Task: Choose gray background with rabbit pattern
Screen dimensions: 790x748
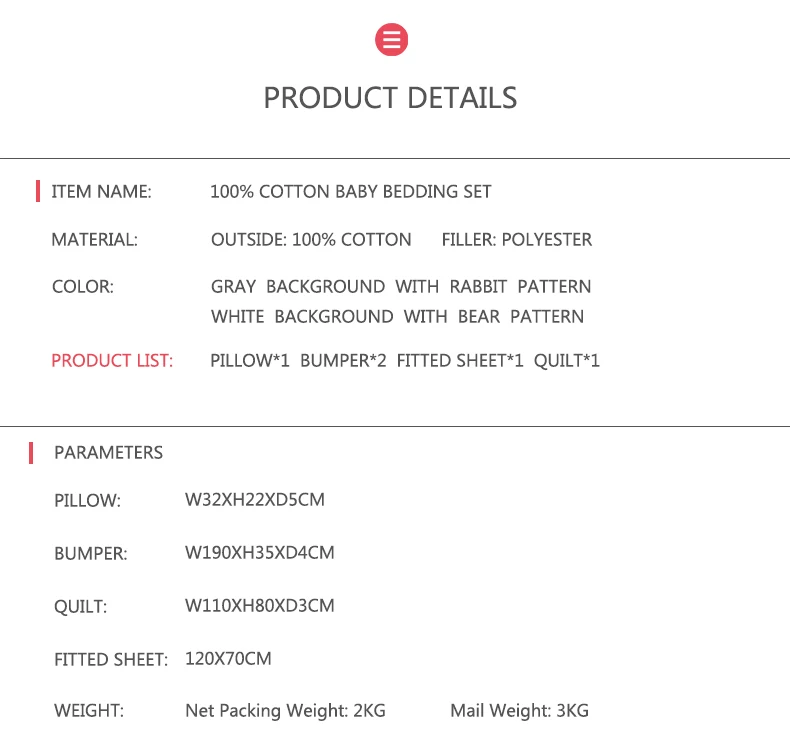Action: click(400, 286)
